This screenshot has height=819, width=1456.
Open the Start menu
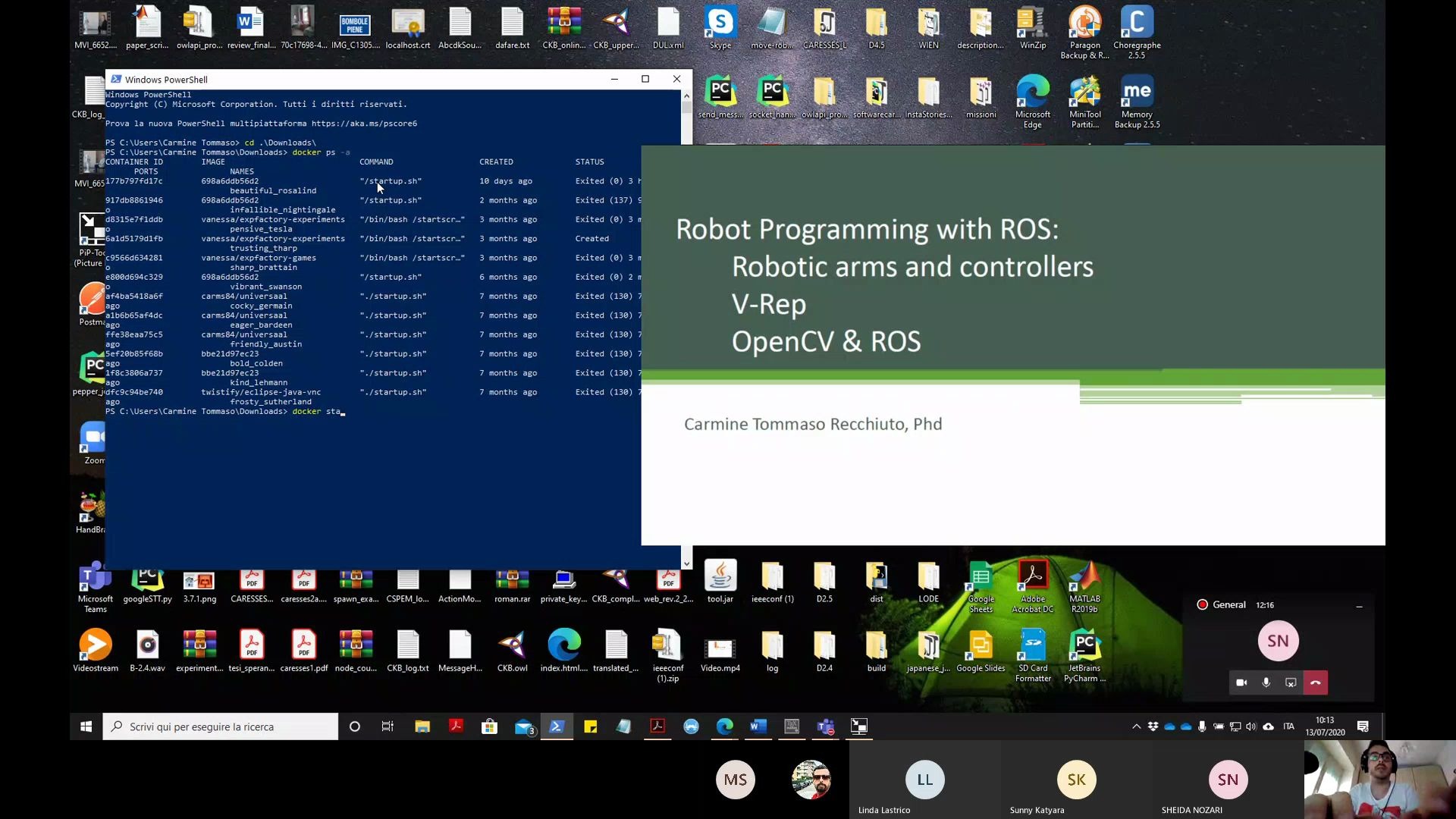86,726
